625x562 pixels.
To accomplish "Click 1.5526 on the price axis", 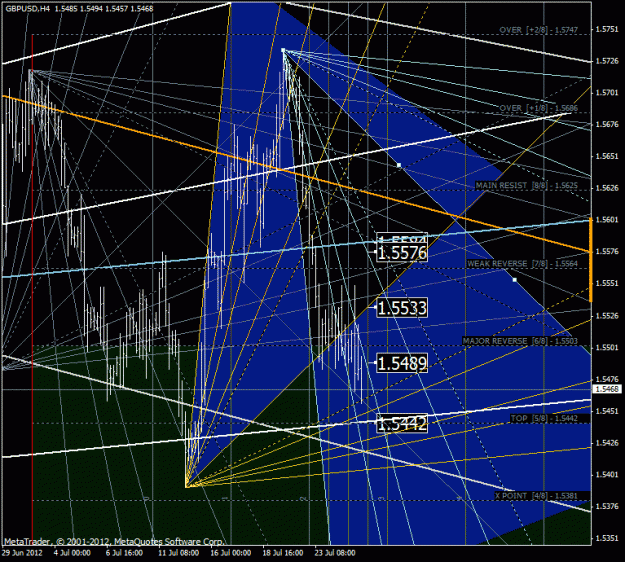I will pos(607,316).
